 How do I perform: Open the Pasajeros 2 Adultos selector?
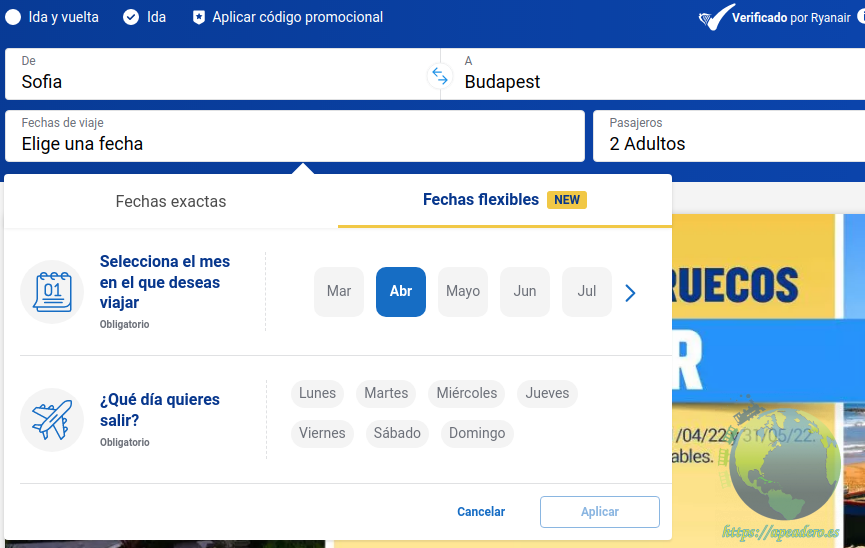point(730,135)
